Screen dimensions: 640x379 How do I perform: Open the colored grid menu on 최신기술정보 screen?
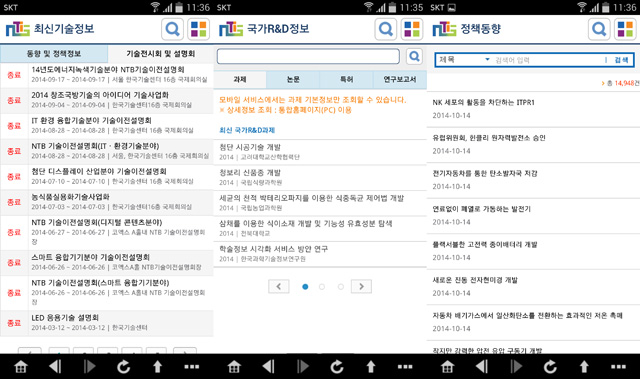coord(199,29)
